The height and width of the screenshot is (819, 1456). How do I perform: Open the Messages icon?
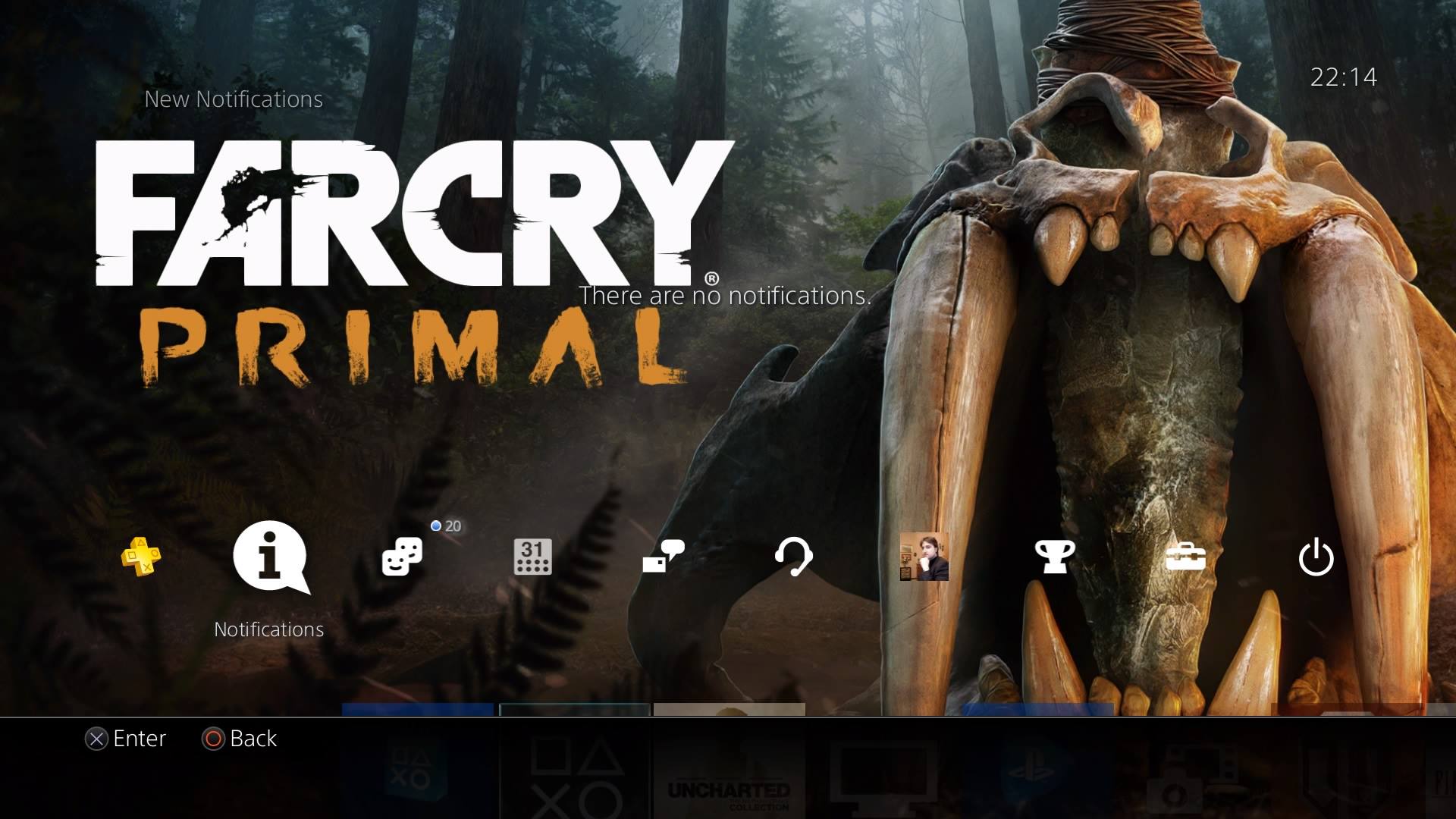664,557
